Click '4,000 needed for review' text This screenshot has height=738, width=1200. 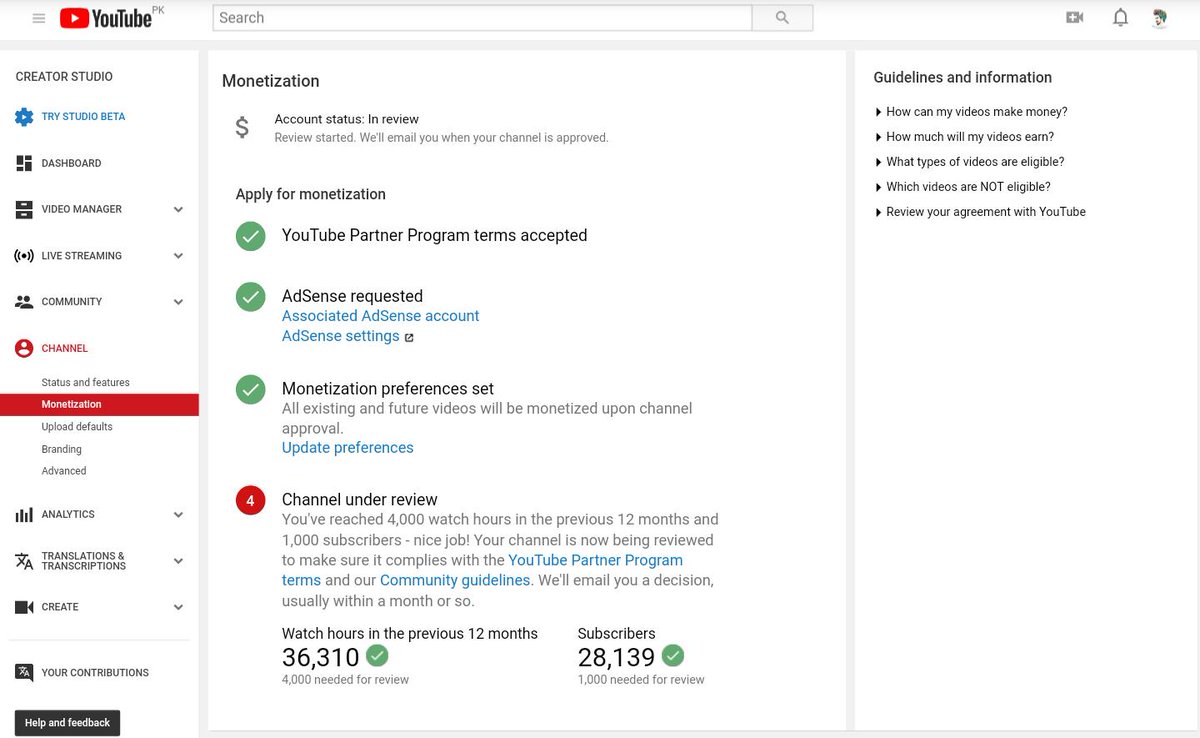click(x=345, y=680)
